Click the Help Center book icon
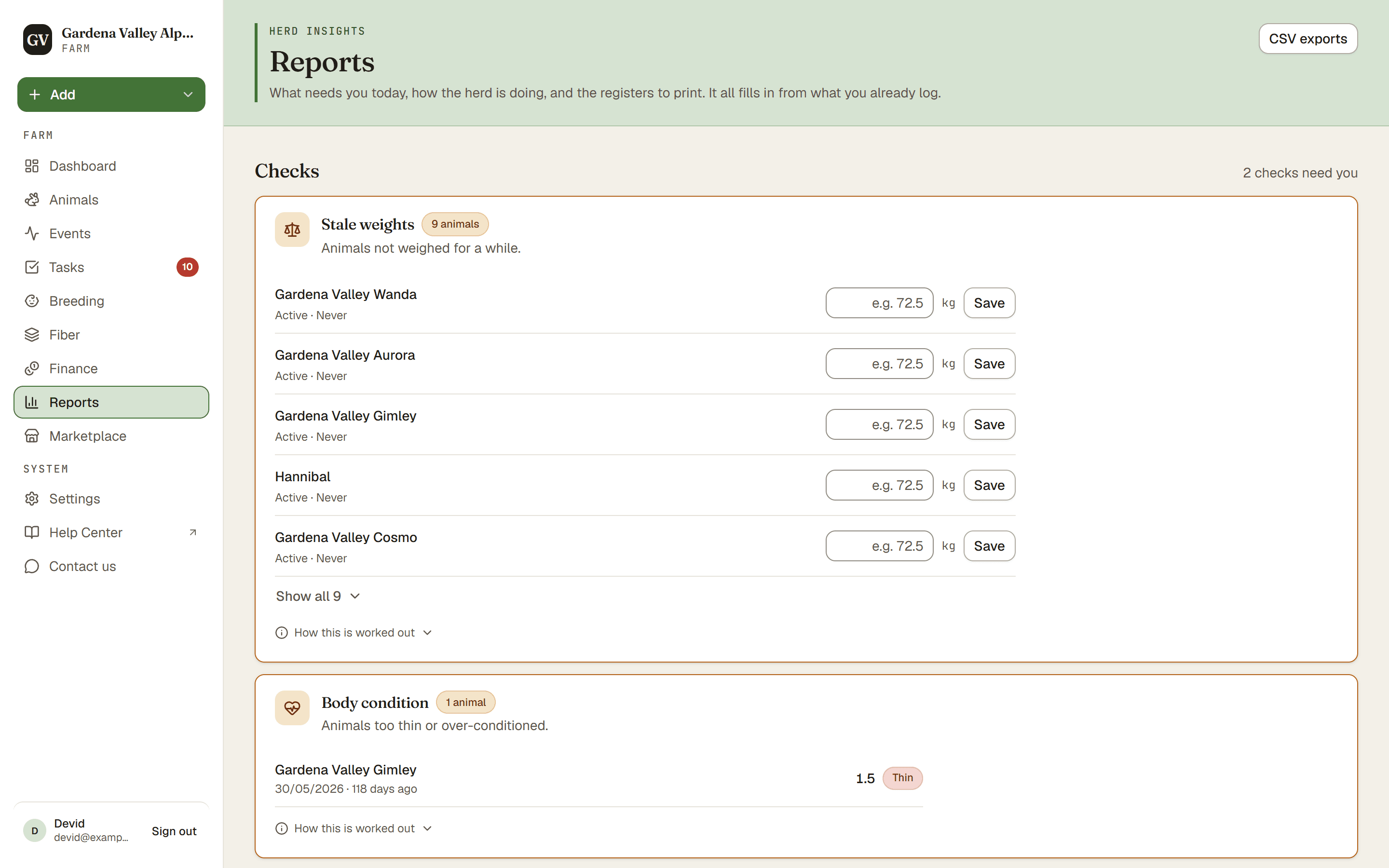The image size is (1389, 868). tap(31, 533)
